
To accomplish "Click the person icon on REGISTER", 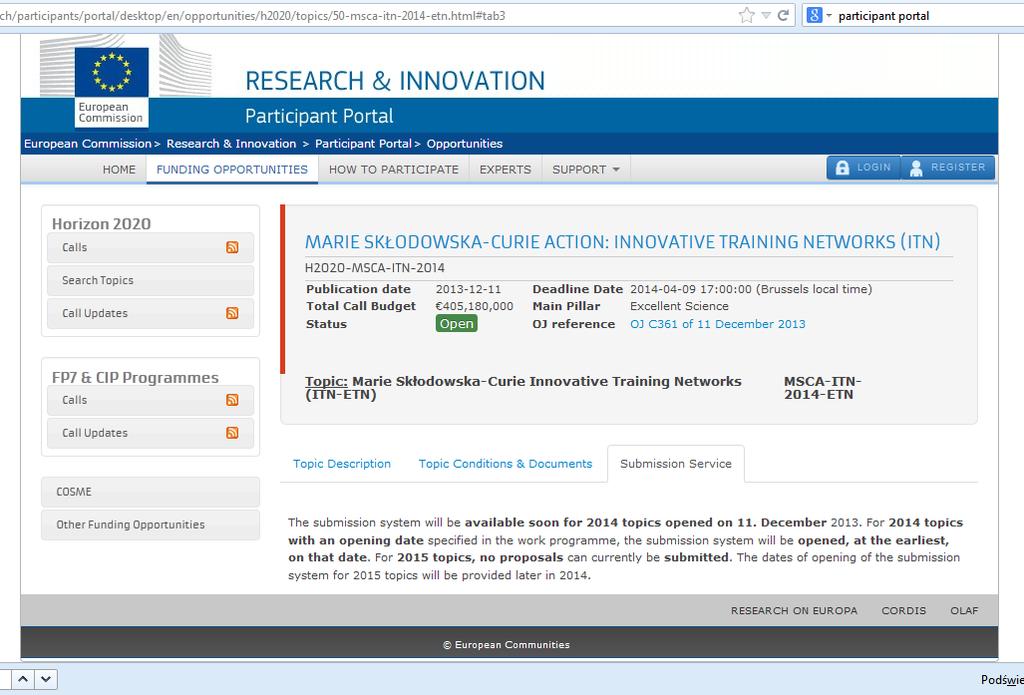I will point(916,168).
